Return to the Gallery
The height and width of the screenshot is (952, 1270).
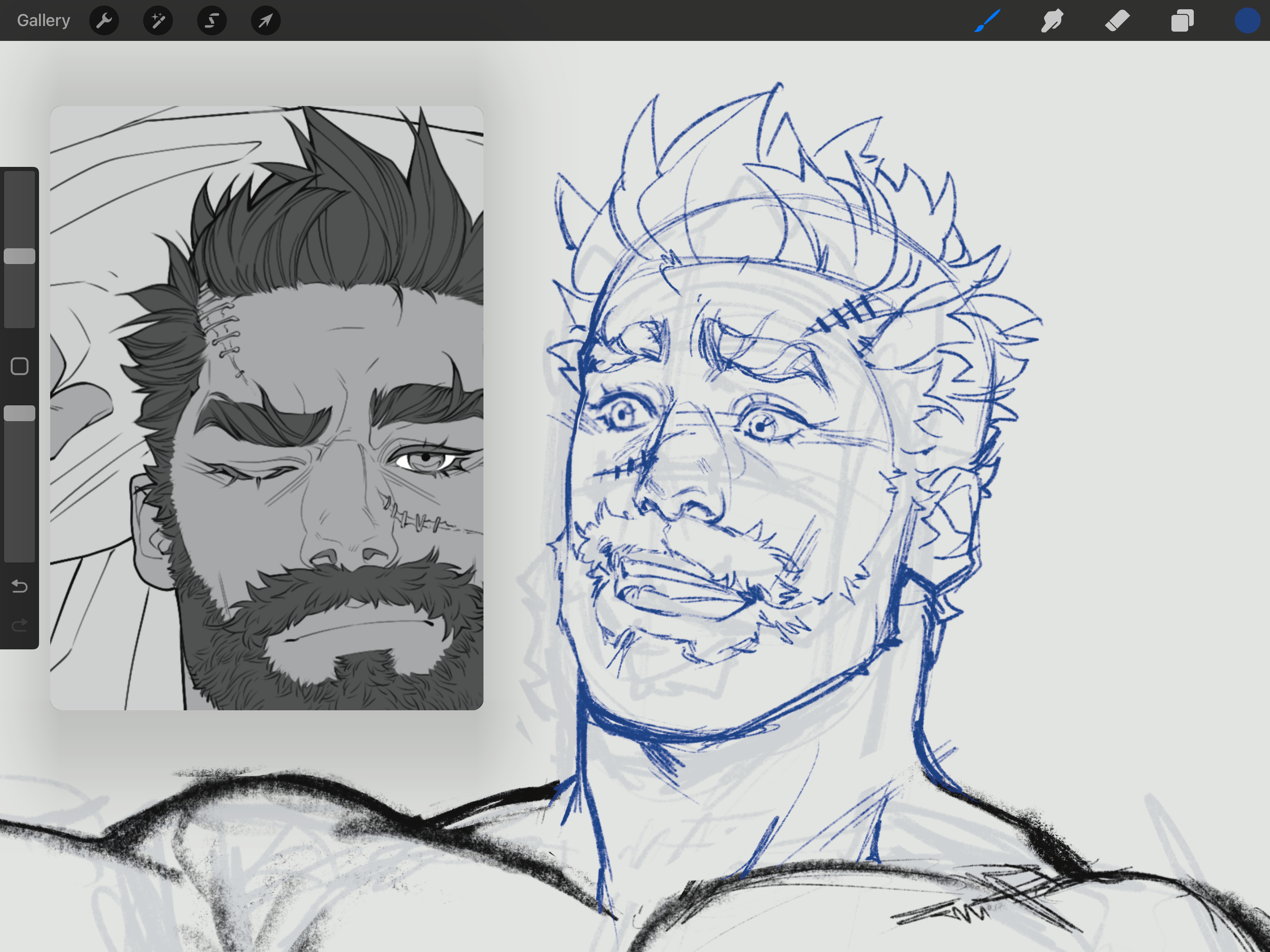tap(44, 20)
